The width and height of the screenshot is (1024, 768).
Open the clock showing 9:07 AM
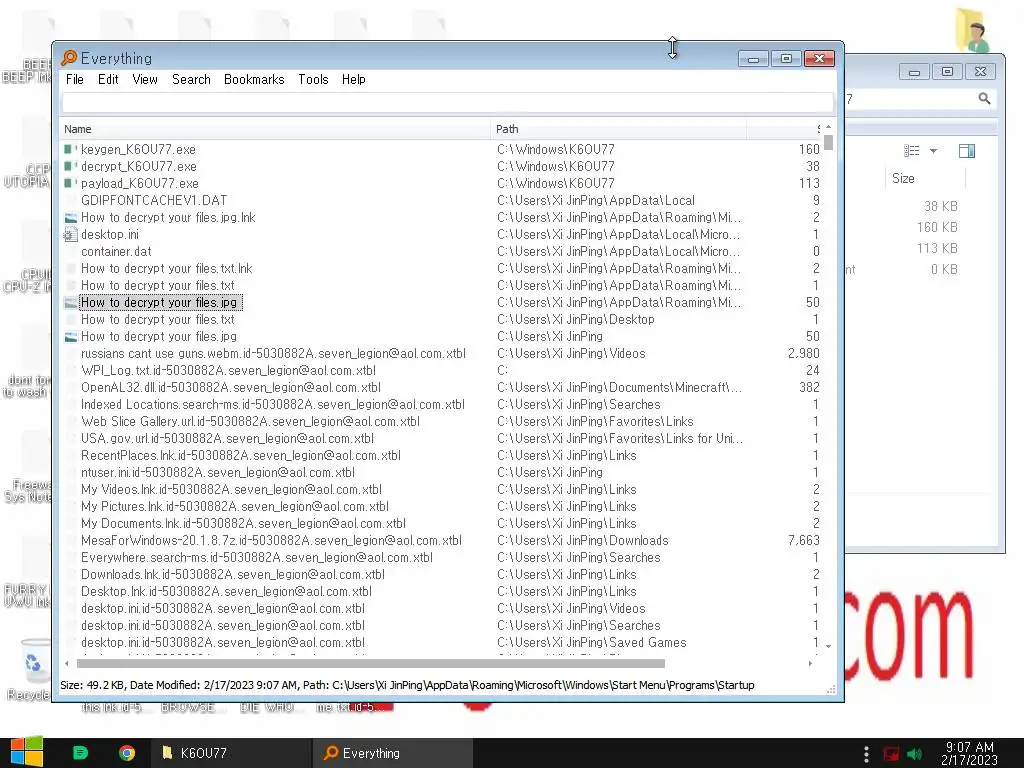(969, 753)
